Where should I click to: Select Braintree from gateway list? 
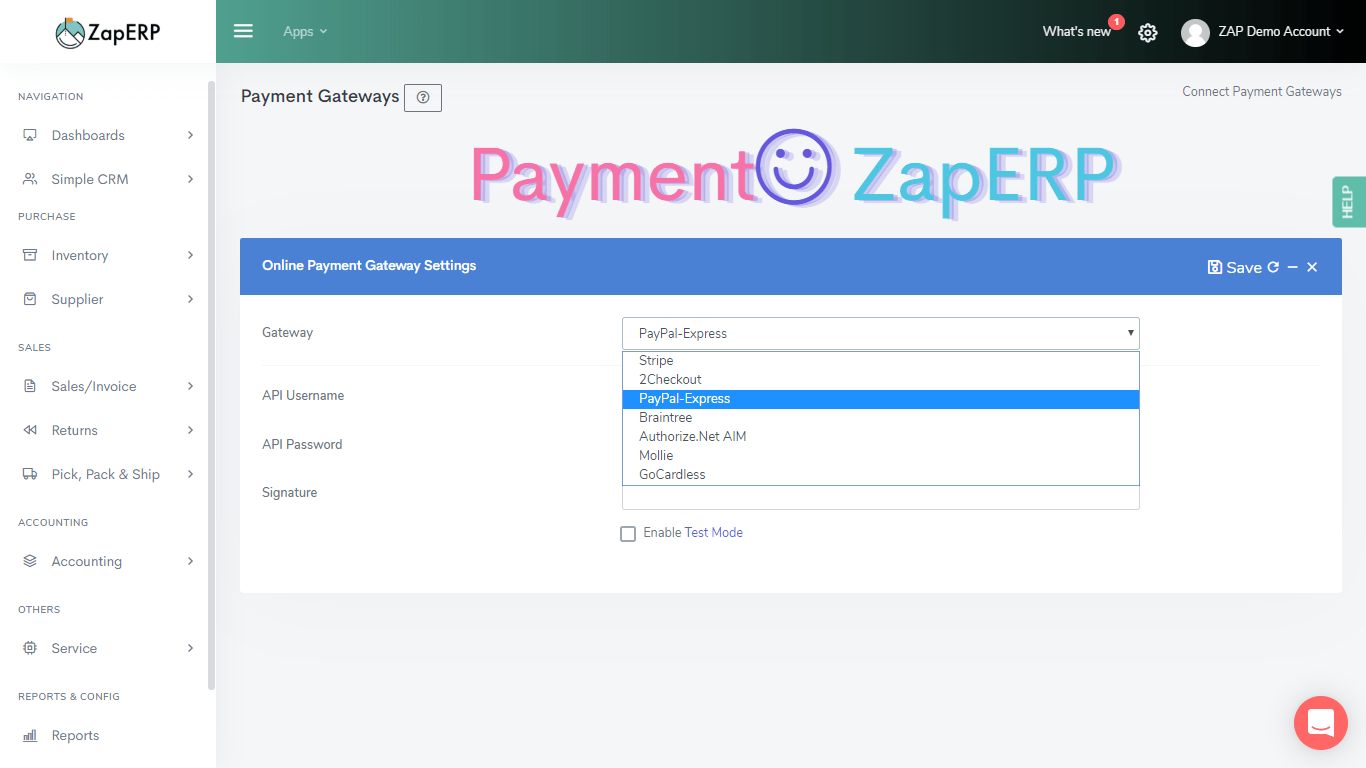click(880, 418)
